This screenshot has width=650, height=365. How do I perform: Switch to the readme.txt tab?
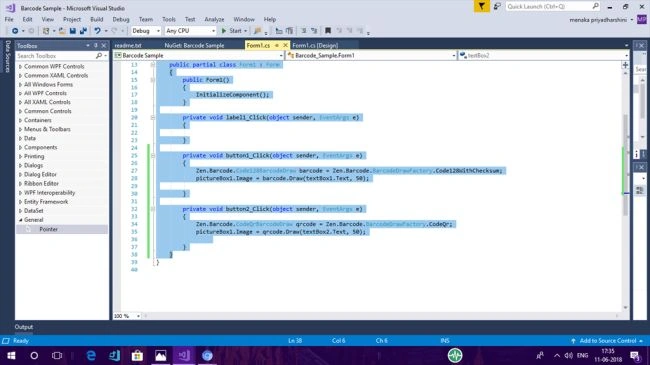128,45
